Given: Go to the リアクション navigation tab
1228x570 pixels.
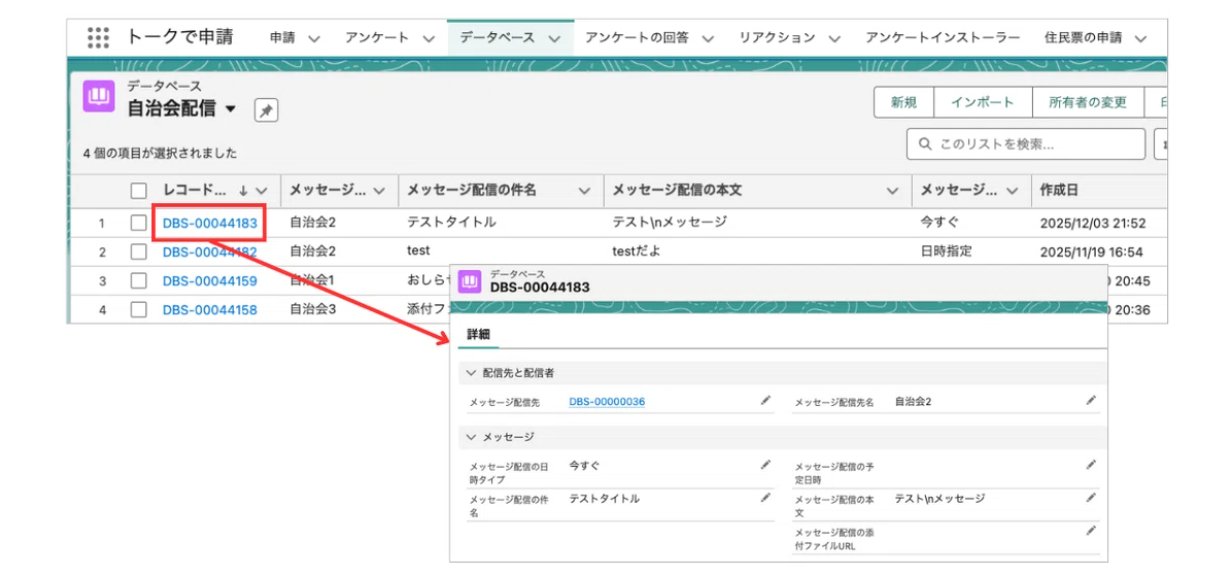Looking at the screenshot, I should point(777,38).
